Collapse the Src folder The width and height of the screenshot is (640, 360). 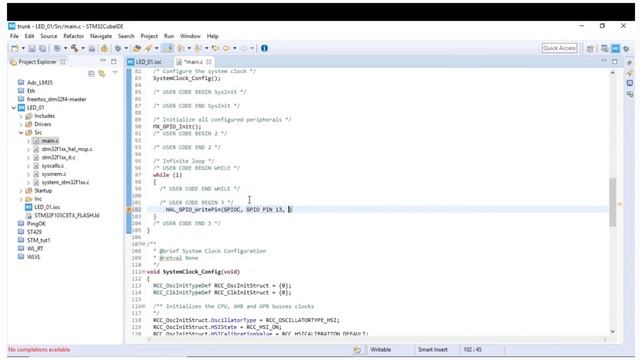[x=21, y=133]
